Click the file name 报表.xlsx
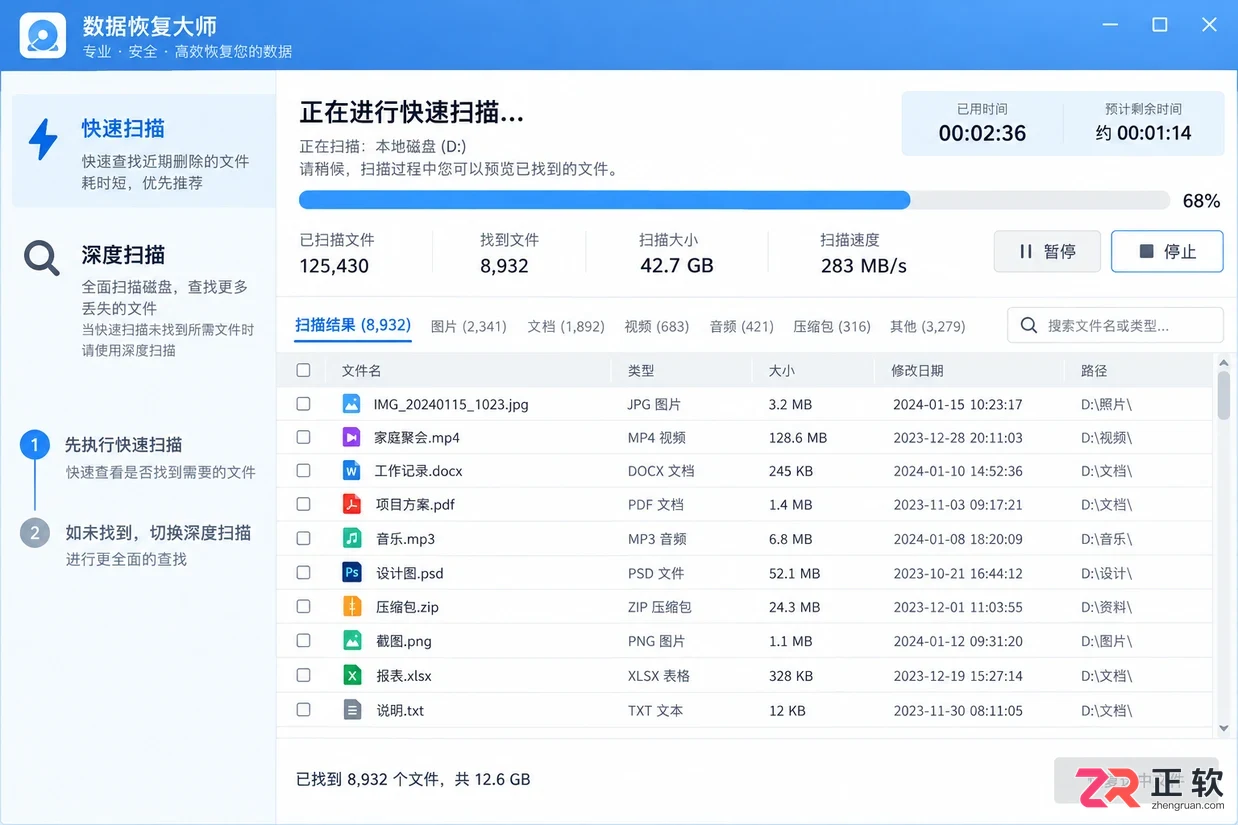Viewport: 1238px width, 825px height. tap(404, 675)
